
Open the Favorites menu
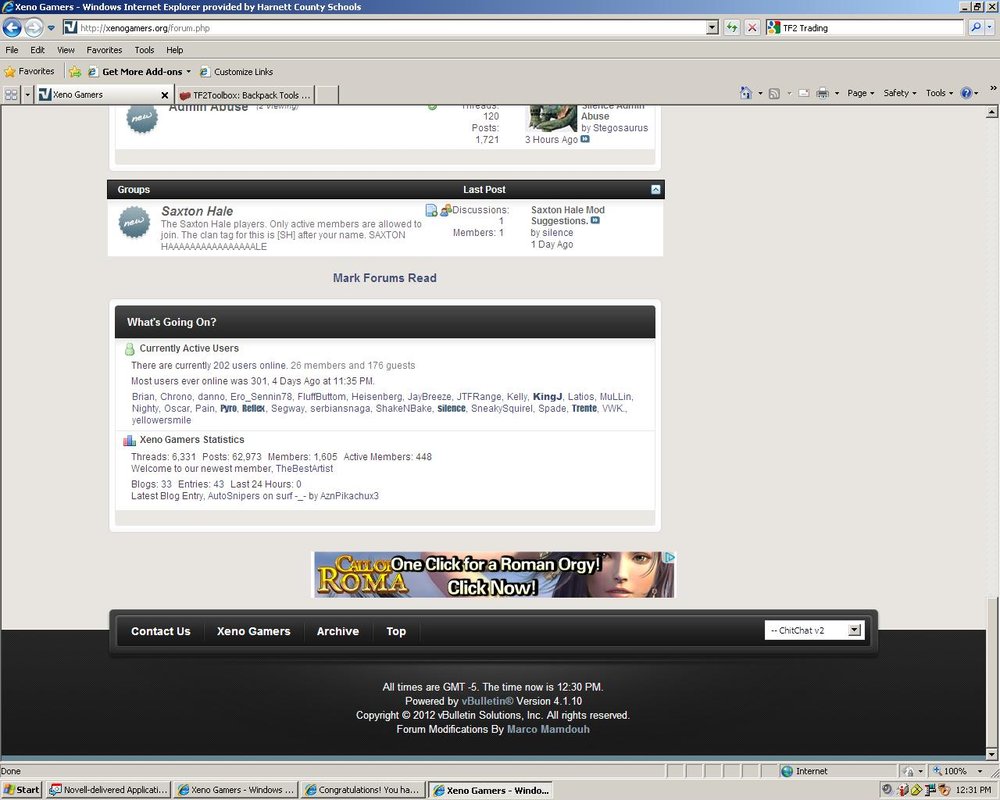tap(104, 50)
